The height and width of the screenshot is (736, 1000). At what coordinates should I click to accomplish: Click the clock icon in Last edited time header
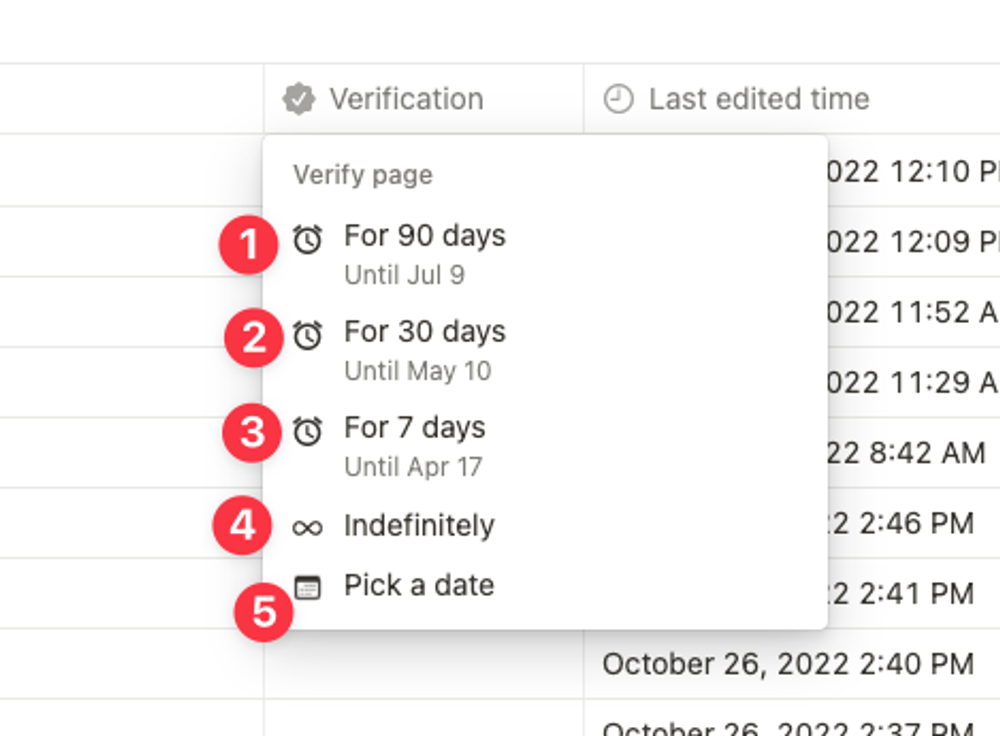pos(619,99)
